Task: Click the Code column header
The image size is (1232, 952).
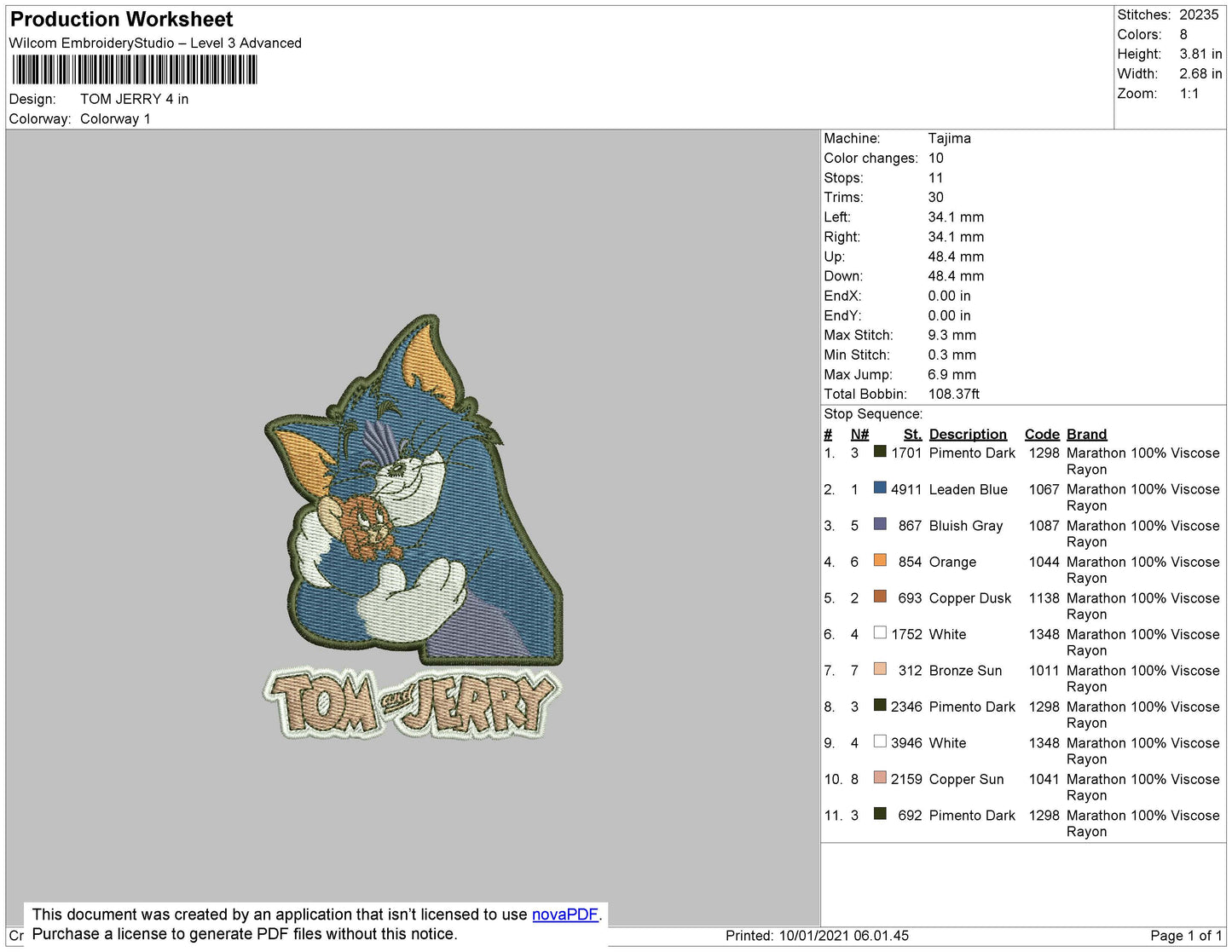Action: 1042,435
